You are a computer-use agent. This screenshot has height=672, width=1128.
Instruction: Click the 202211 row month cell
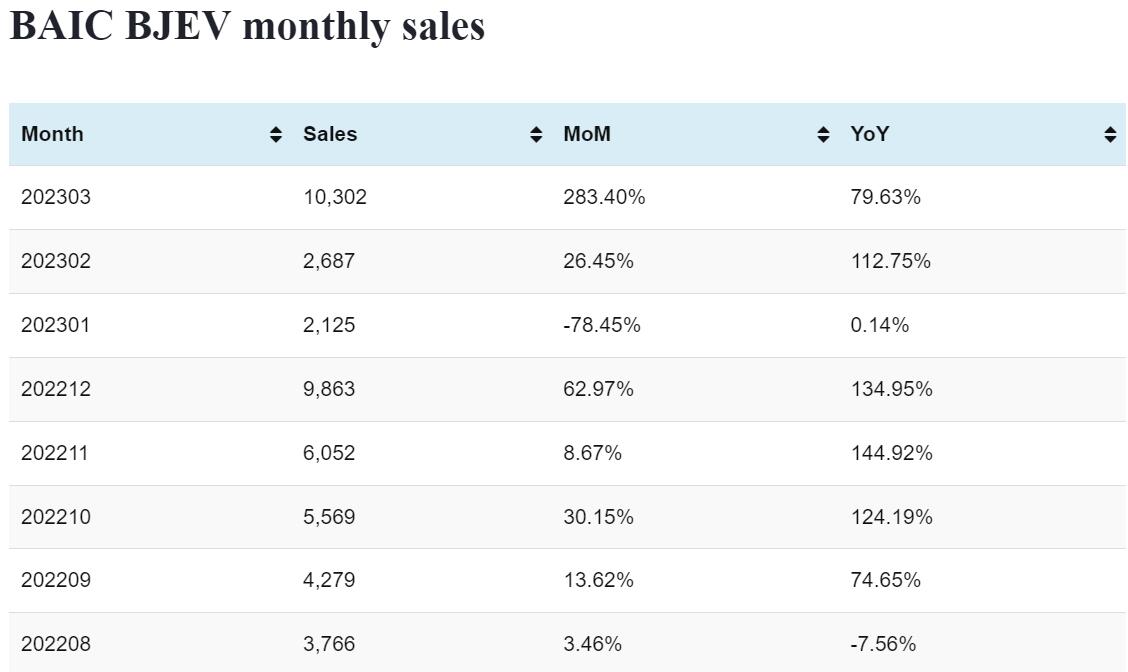coord(55,453)
